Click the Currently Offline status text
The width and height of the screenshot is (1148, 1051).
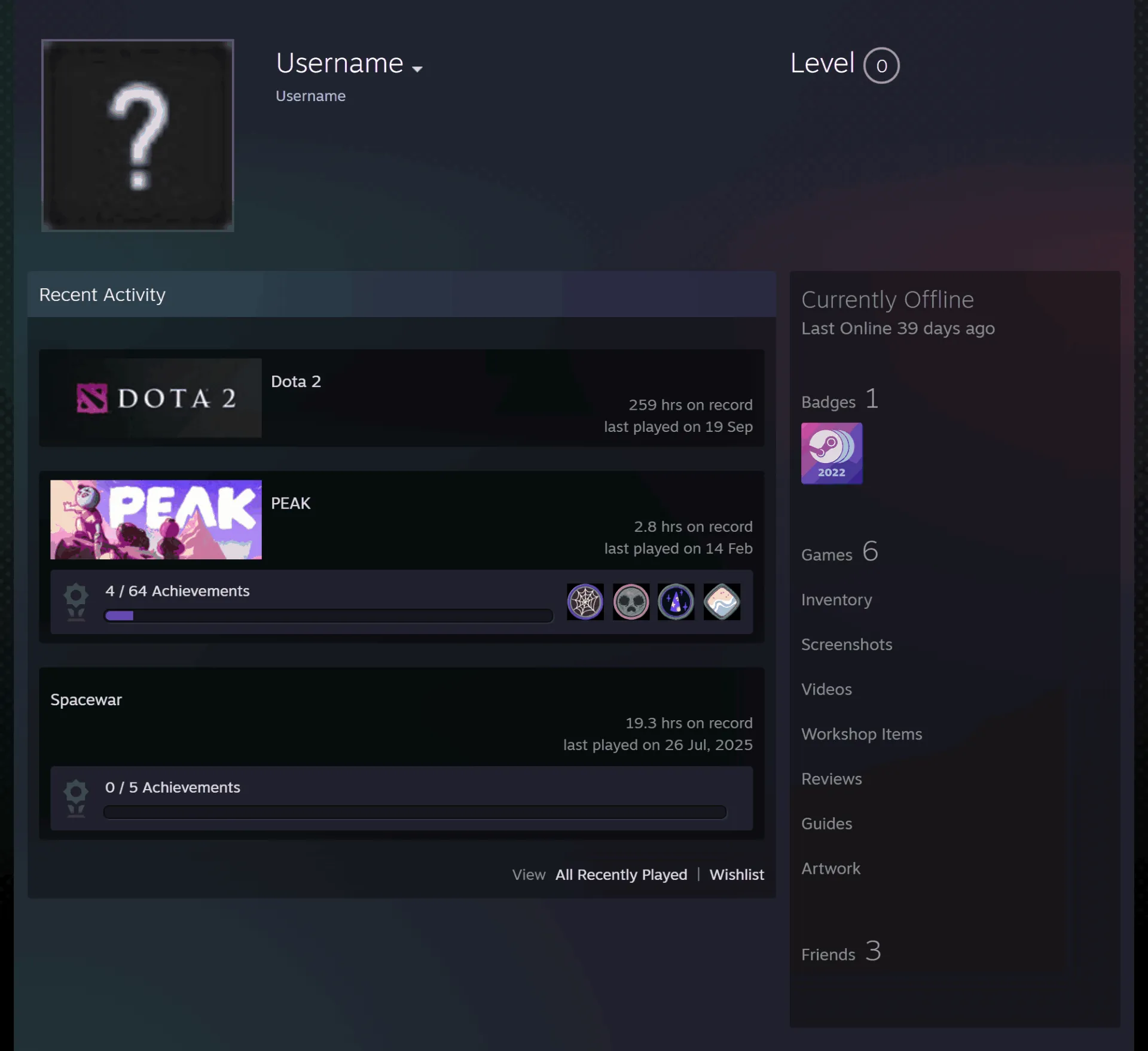(x=887, y=300)
